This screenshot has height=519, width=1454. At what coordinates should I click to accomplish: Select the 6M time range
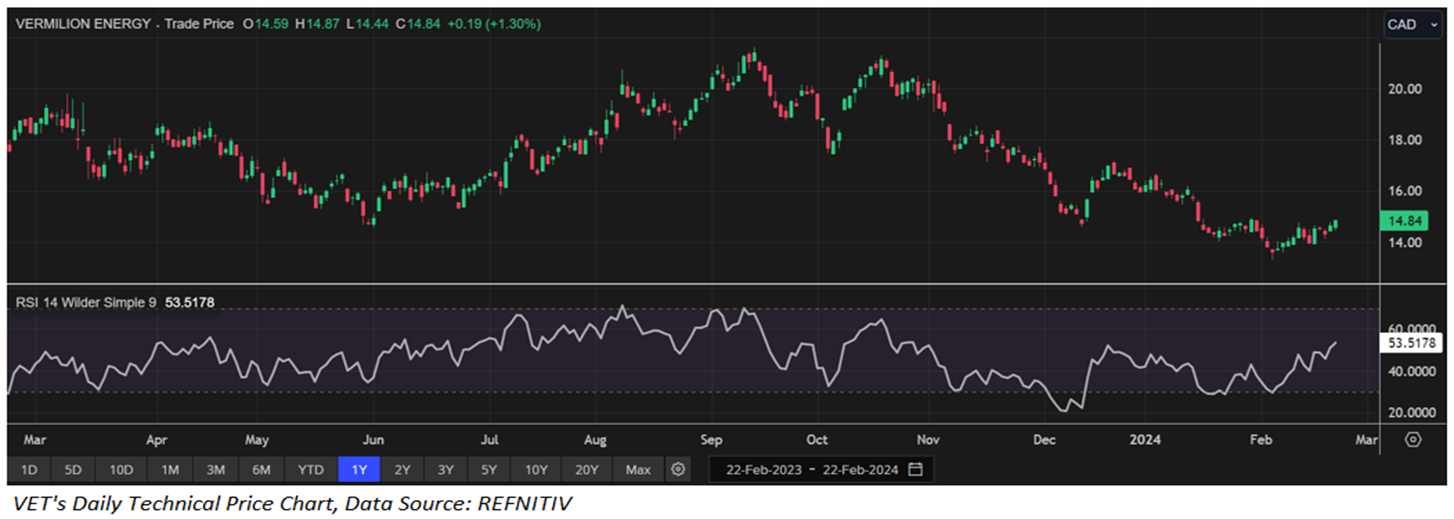pos(261,469)
